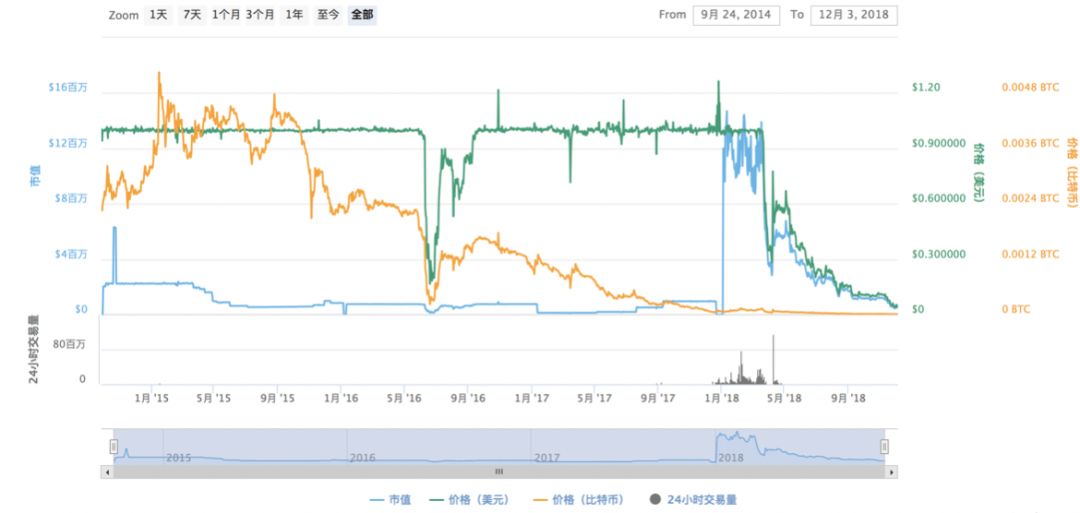Click the $12百万 axis label

68,143
